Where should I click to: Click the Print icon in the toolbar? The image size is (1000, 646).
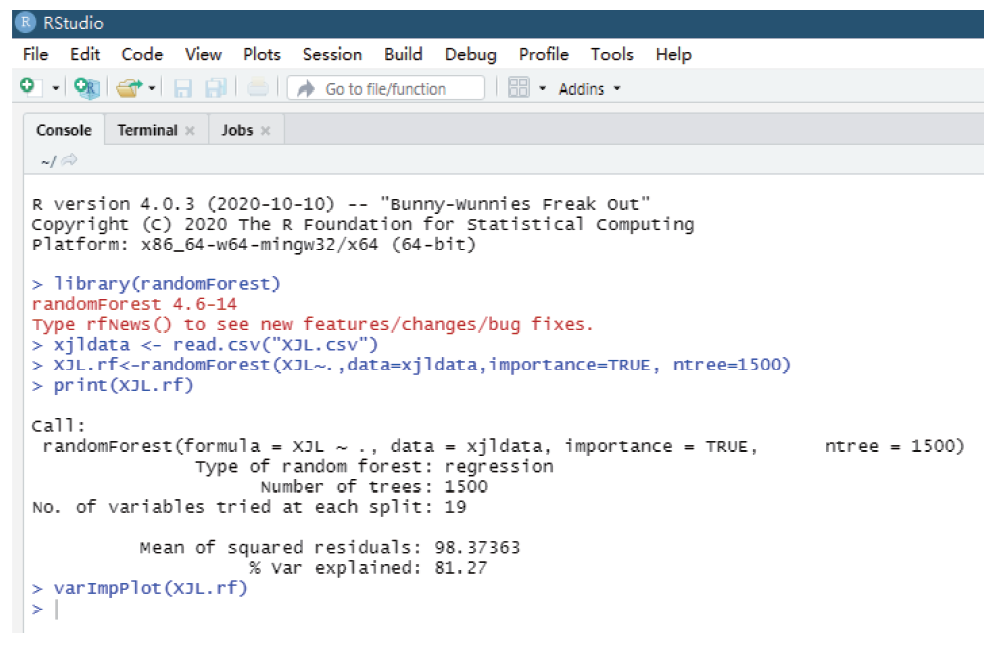click(258, 87)
